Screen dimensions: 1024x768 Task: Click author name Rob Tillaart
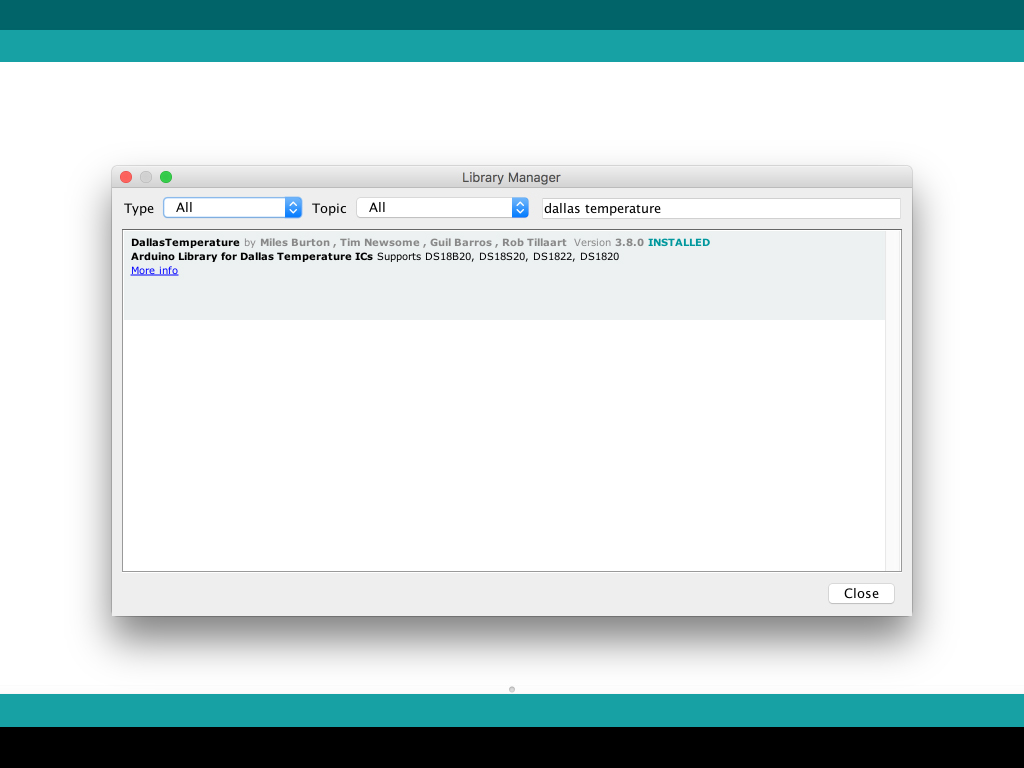(x=534, y=242)
